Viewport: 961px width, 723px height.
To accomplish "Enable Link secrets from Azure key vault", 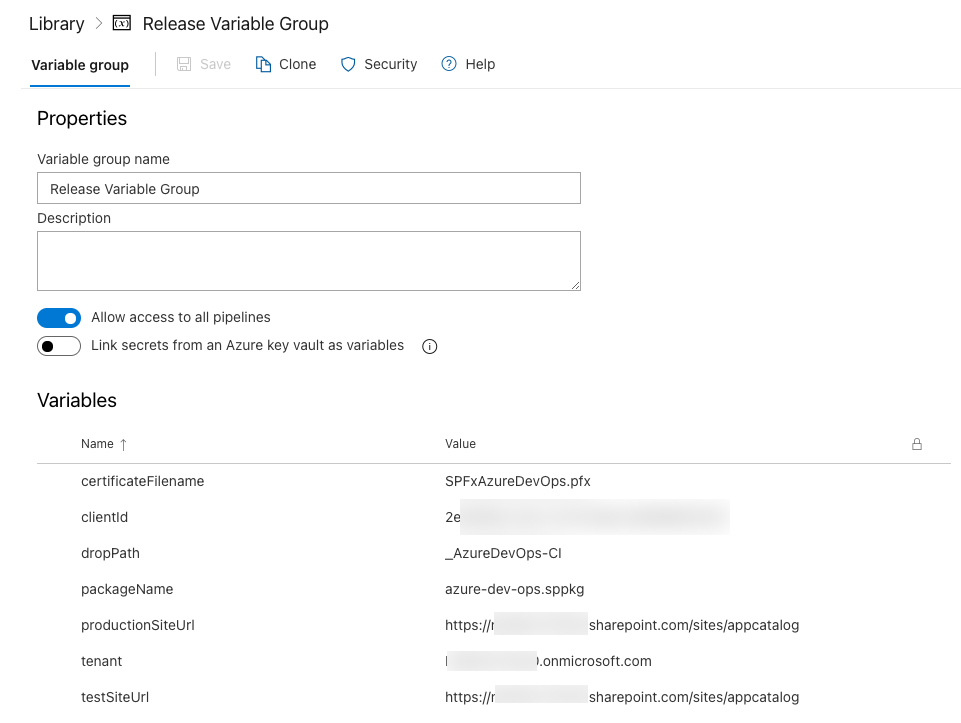I will [59, 346].
